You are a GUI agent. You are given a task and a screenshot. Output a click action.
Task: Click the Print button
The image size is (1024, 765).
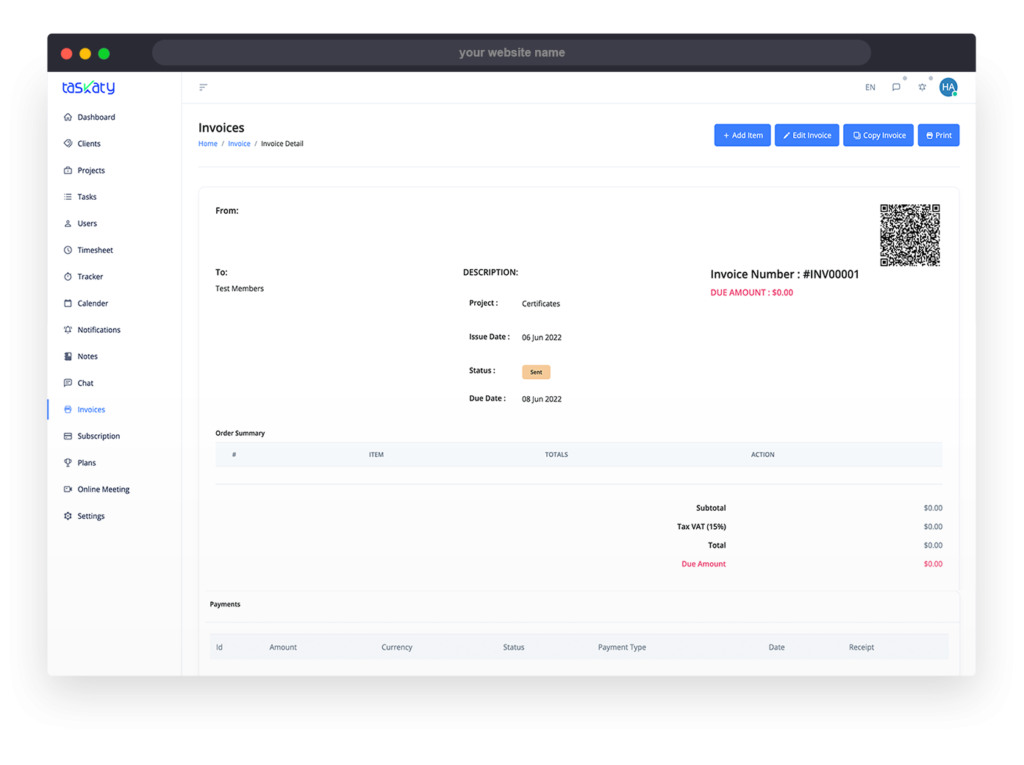938,135
